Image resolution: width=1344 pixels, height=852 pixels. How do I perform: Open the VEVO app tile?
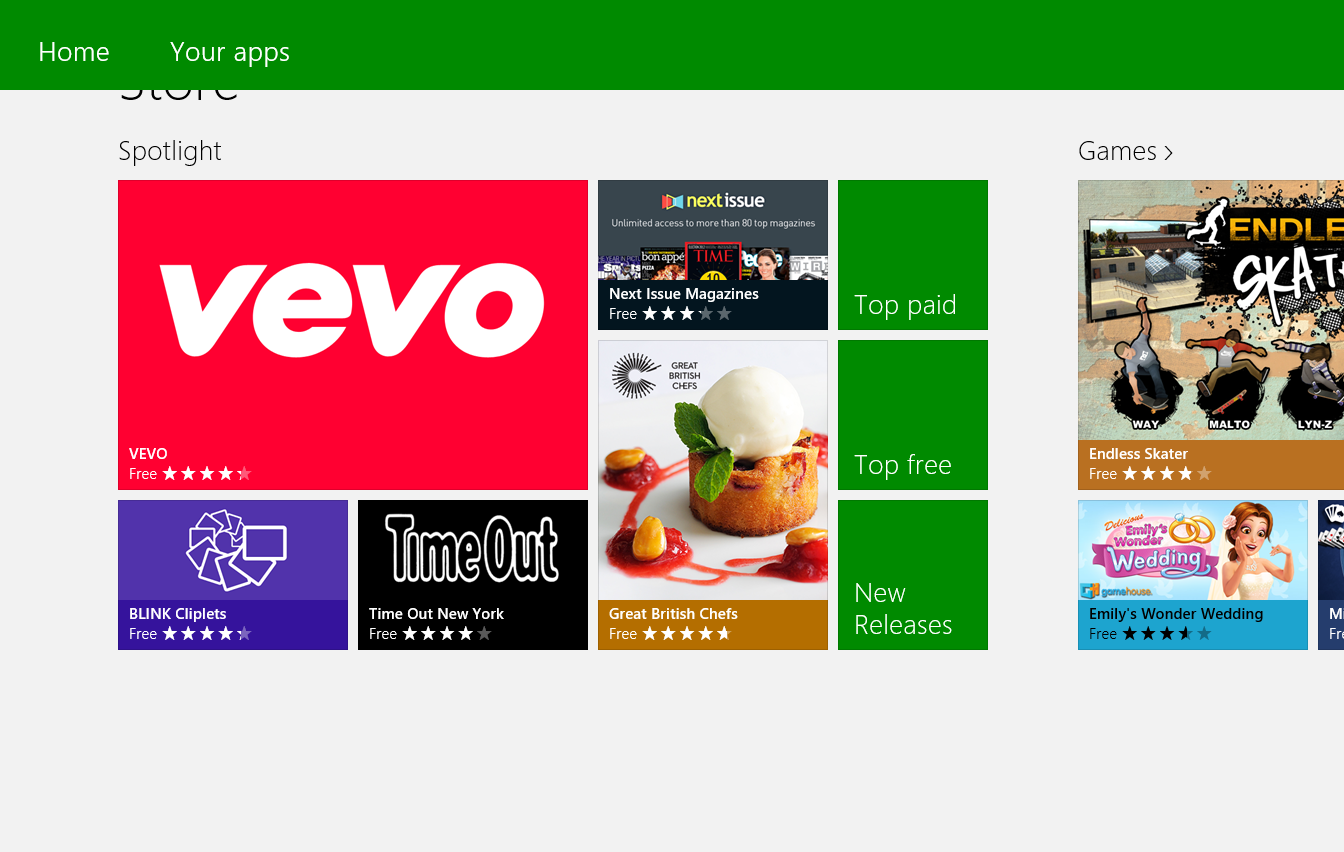click(352, 334)
